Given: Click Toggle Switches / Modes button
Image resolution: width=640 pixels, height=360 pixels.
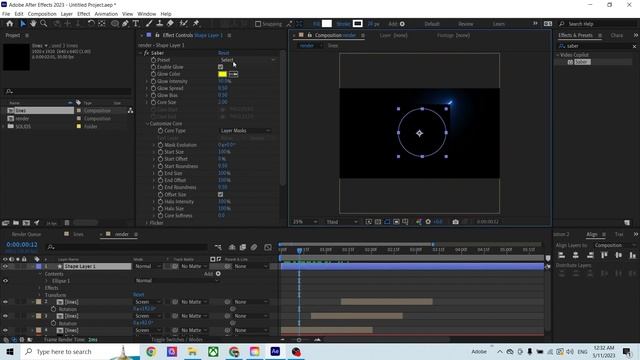Looking at the screenshot, I should (177, 340).
